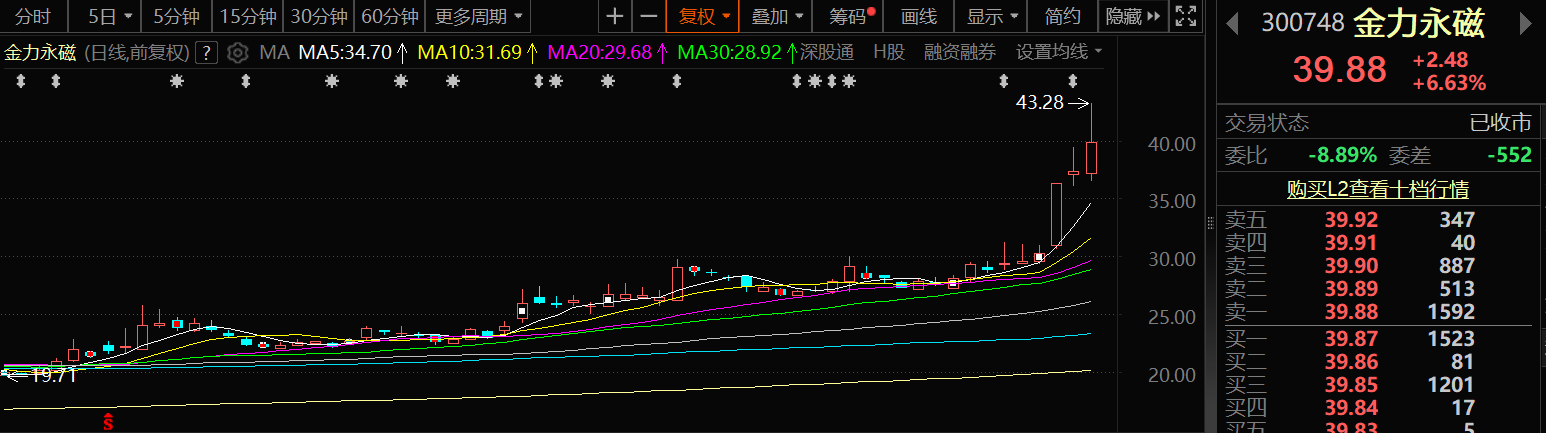Toggle 简约 simplified view mode

tap(1062, 16)
